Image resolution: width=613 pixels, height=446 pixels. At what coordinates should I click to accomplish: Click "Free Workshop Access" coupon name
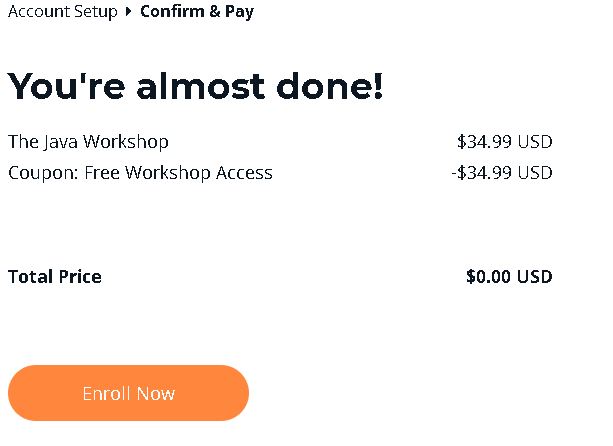tap(178, 172)
